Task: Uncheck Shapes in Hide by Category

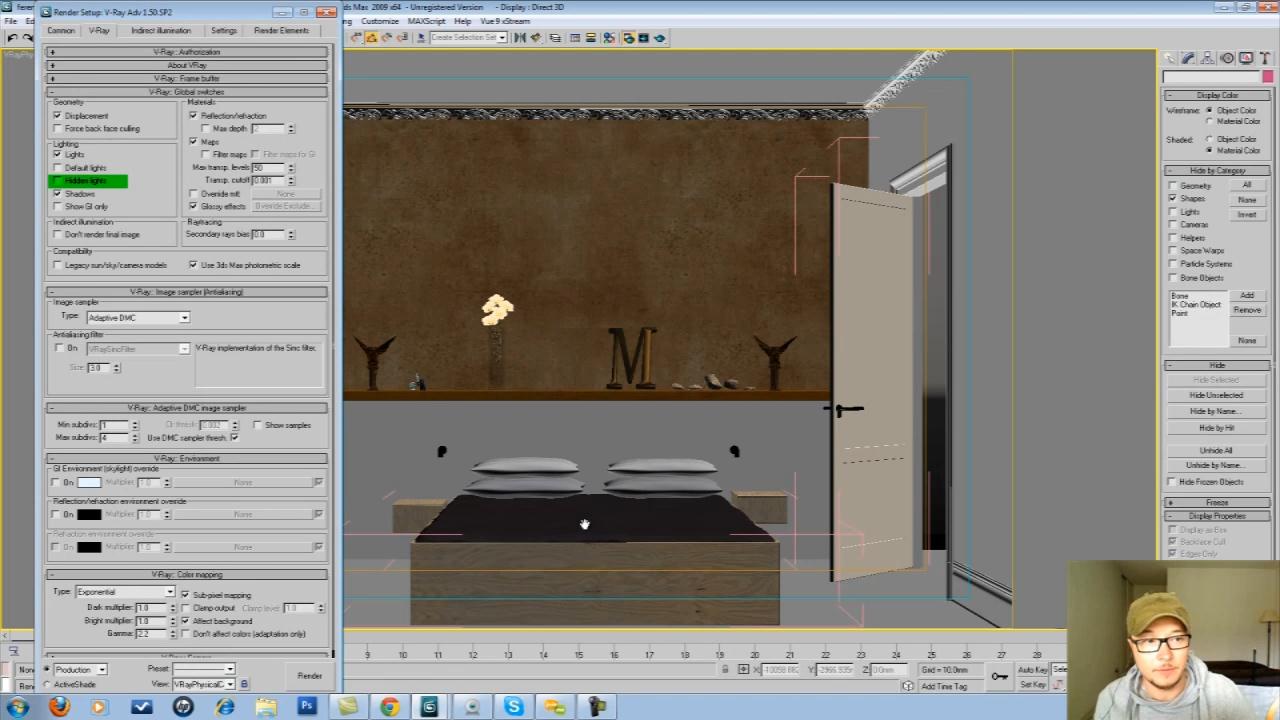Action: [1172, 198]
